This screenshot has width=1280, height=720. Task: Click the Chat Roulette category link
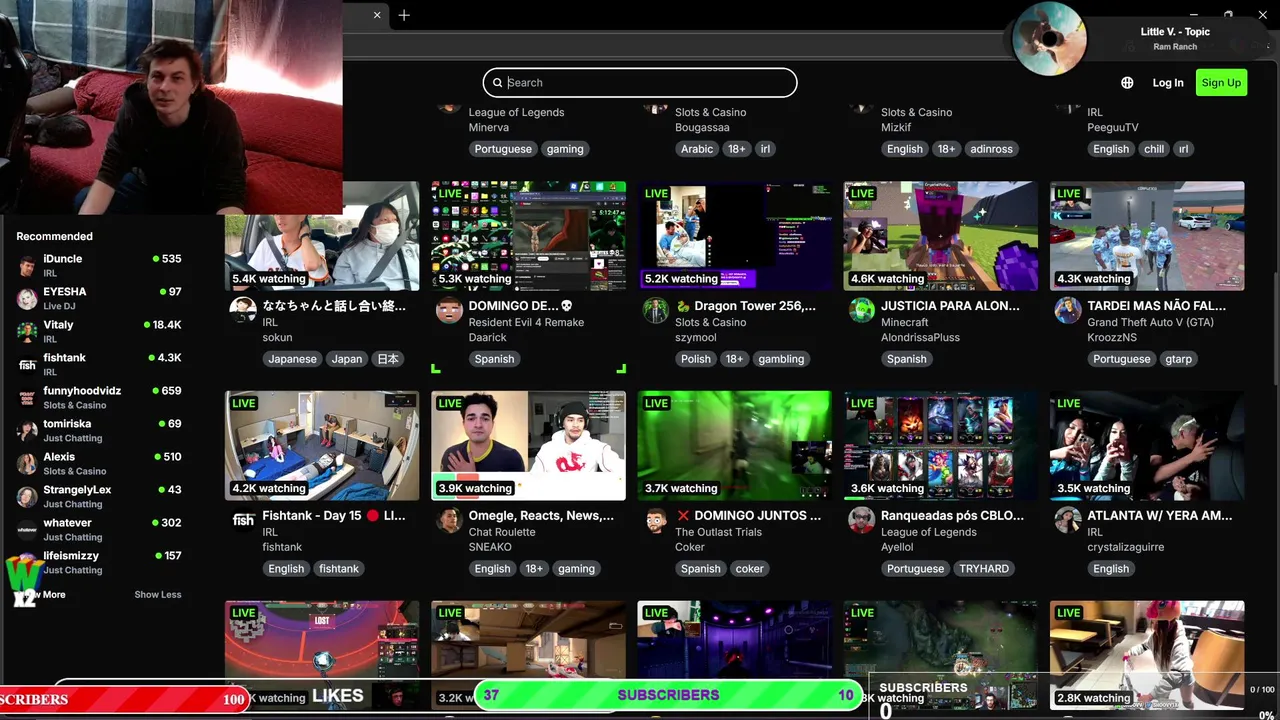502,532
